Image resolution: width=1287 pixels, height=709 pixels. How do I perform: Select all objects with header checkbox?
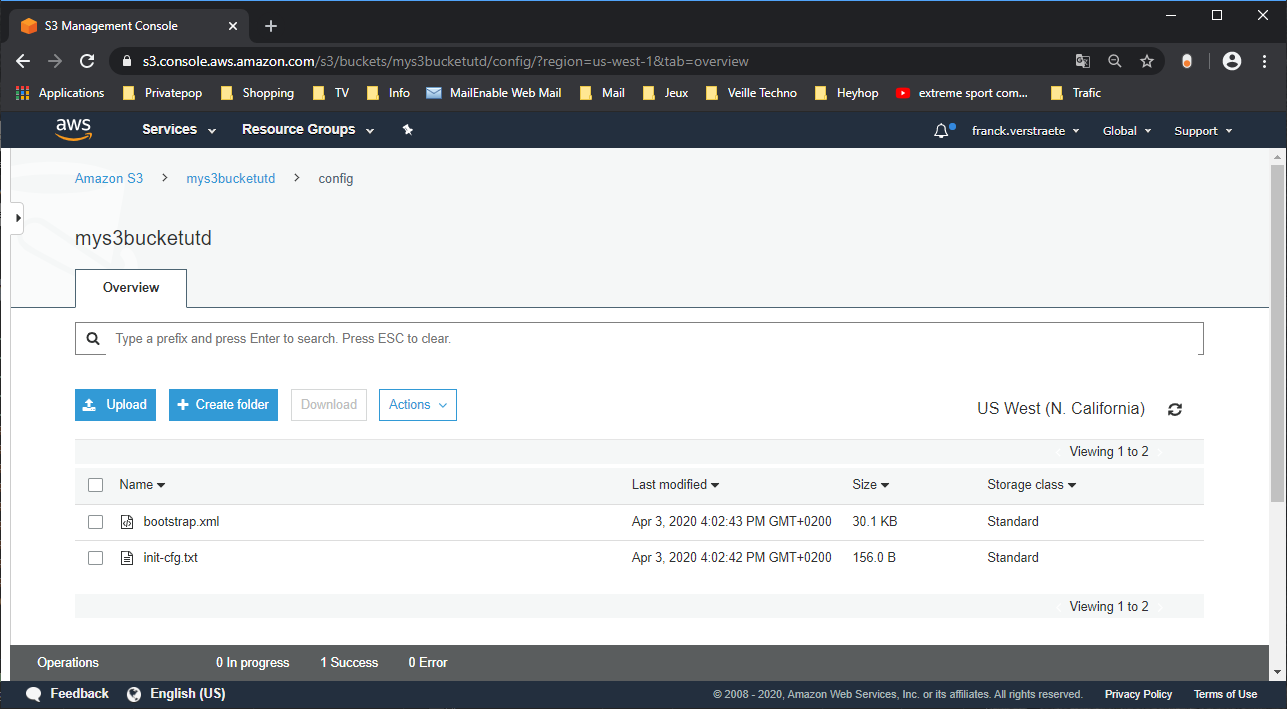point(96,485)
